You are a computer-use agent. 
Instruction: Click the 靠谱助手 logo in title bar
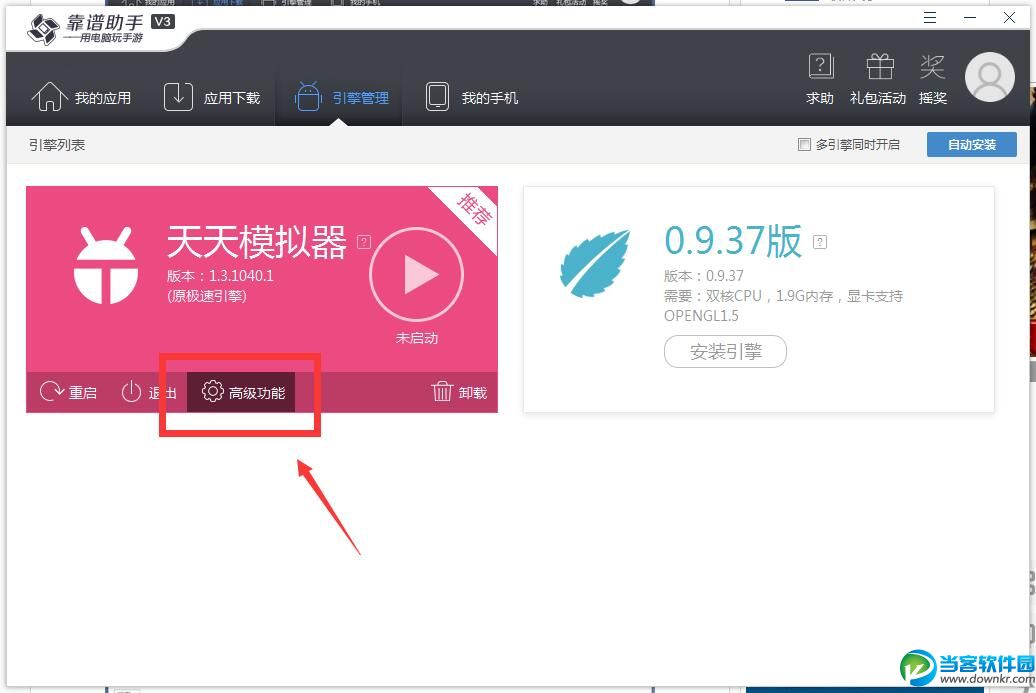(x=99, y=29)
